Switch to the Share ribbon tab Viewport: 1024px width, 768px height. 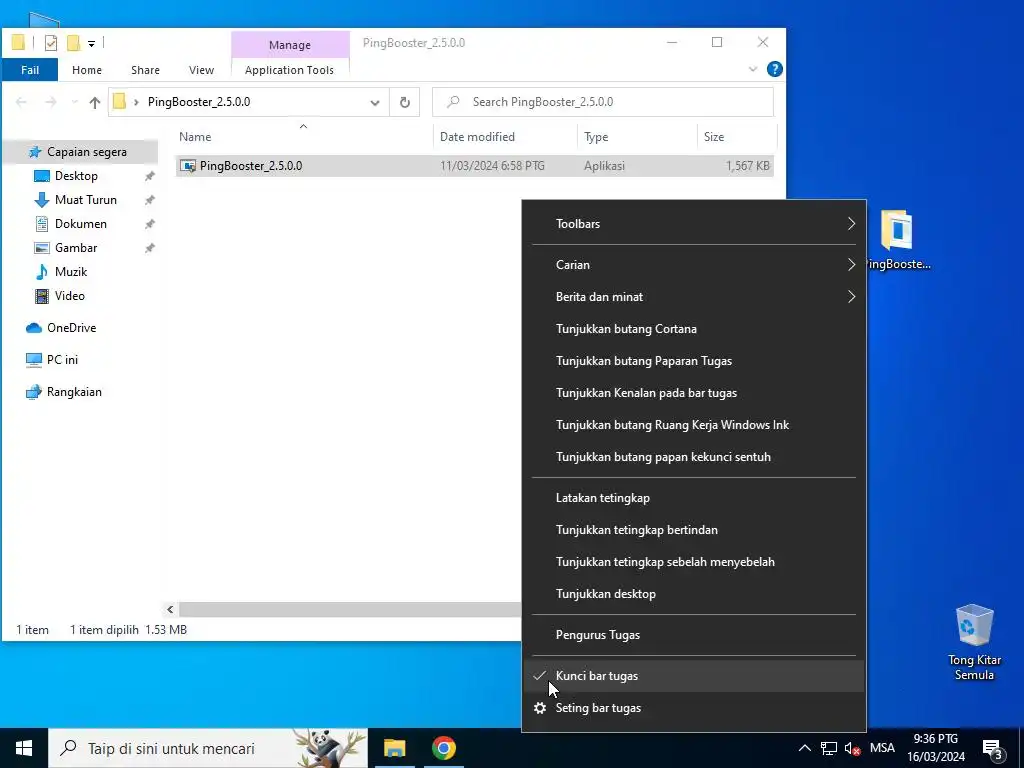click(145, 70)
